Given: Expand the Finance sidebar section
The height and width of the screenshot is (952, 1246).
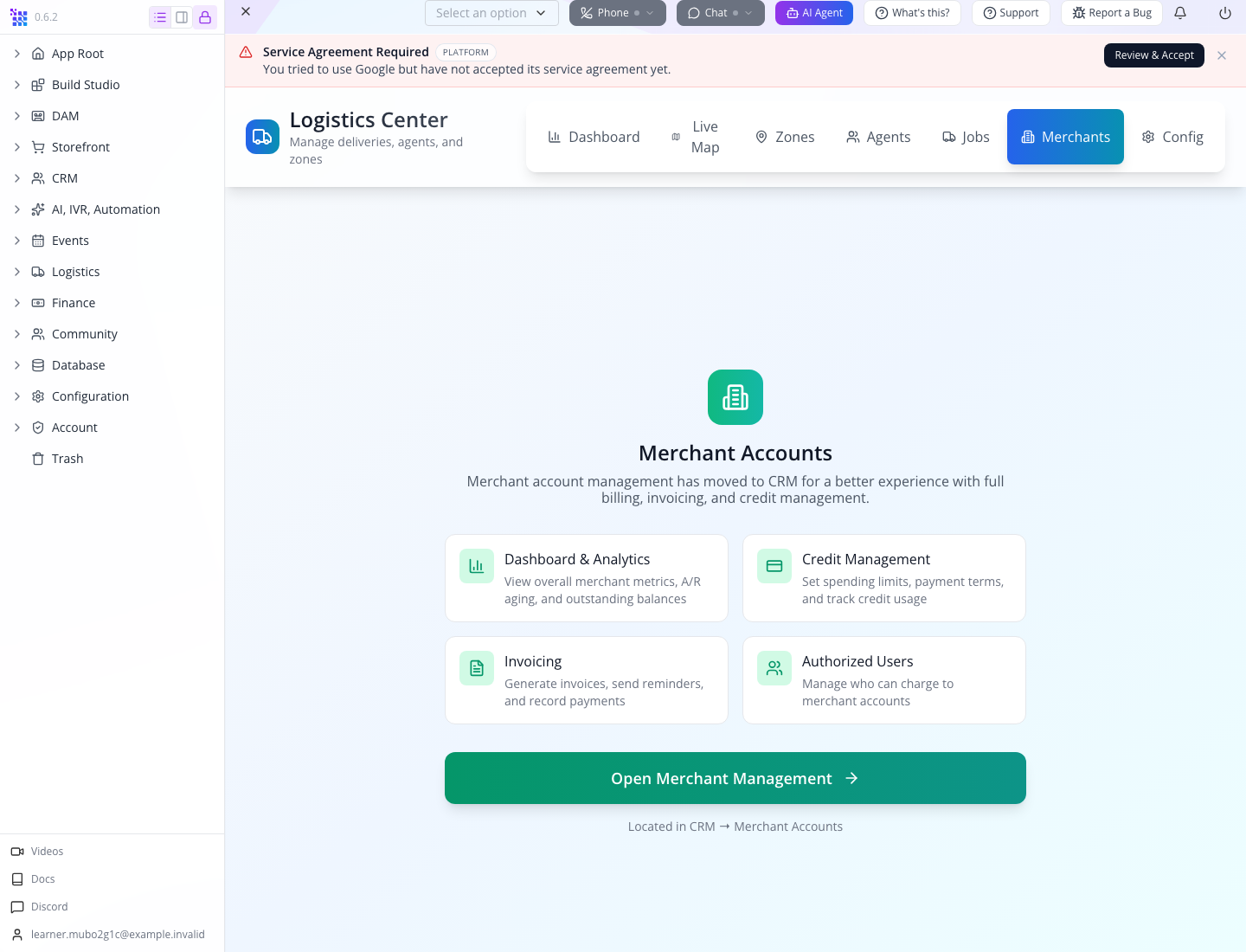Looking at the screenshot, I should [17, 303].
